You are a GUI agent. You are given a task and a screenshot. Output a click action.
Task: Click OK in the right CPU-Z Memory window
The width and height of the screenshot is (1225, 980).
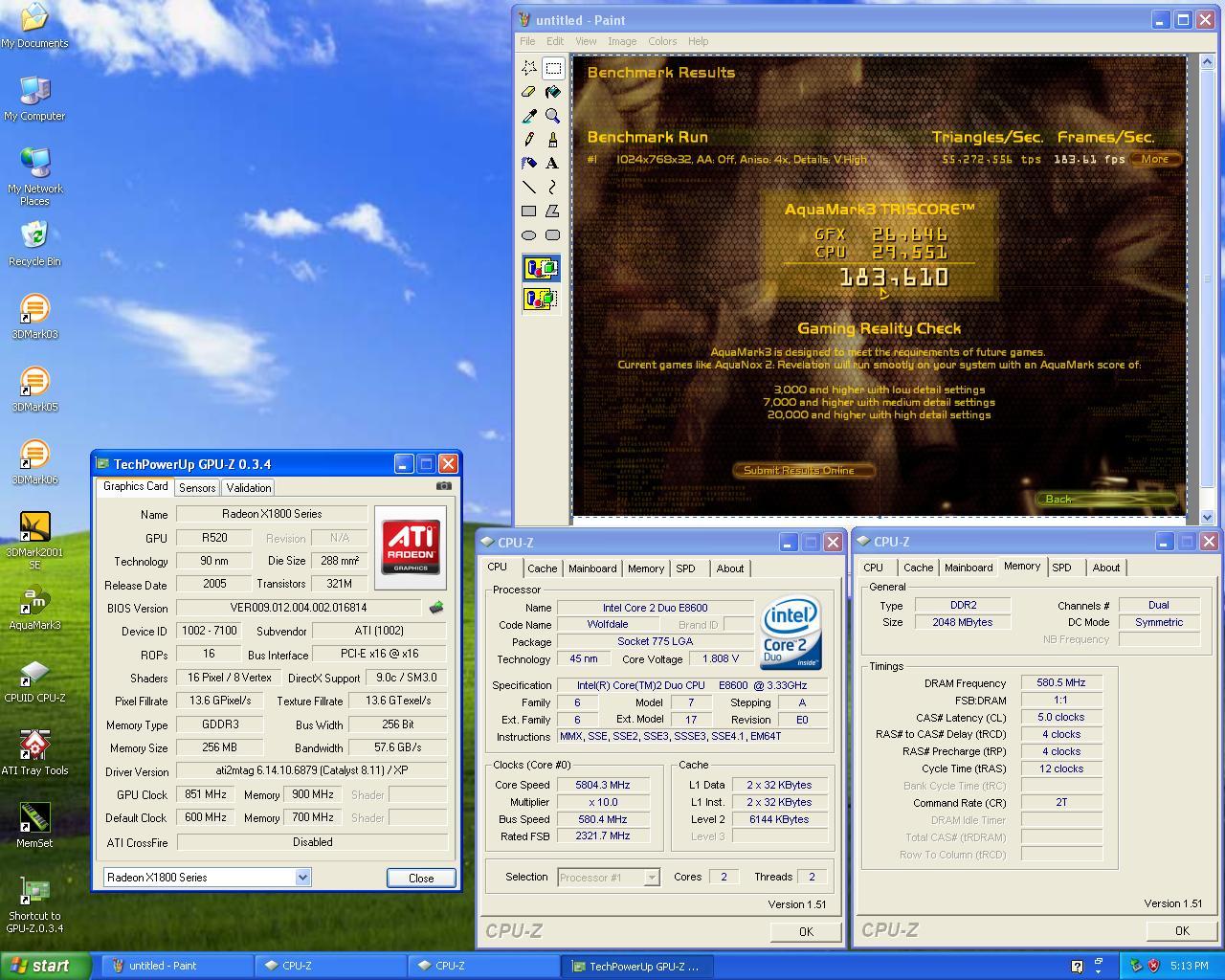click(x=1182, y=930)
